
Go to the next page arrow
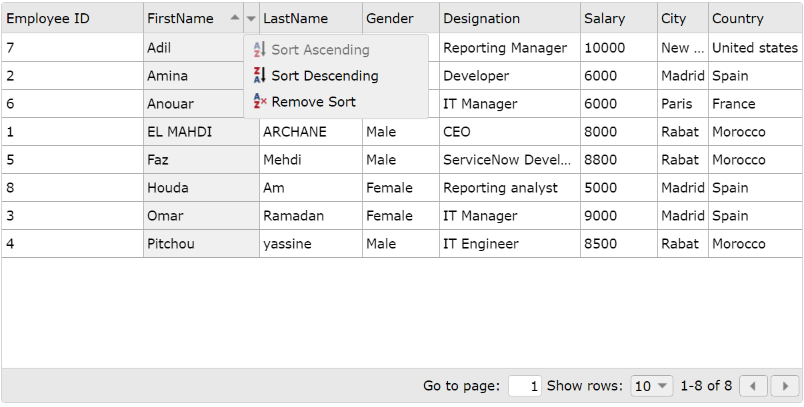786,386
